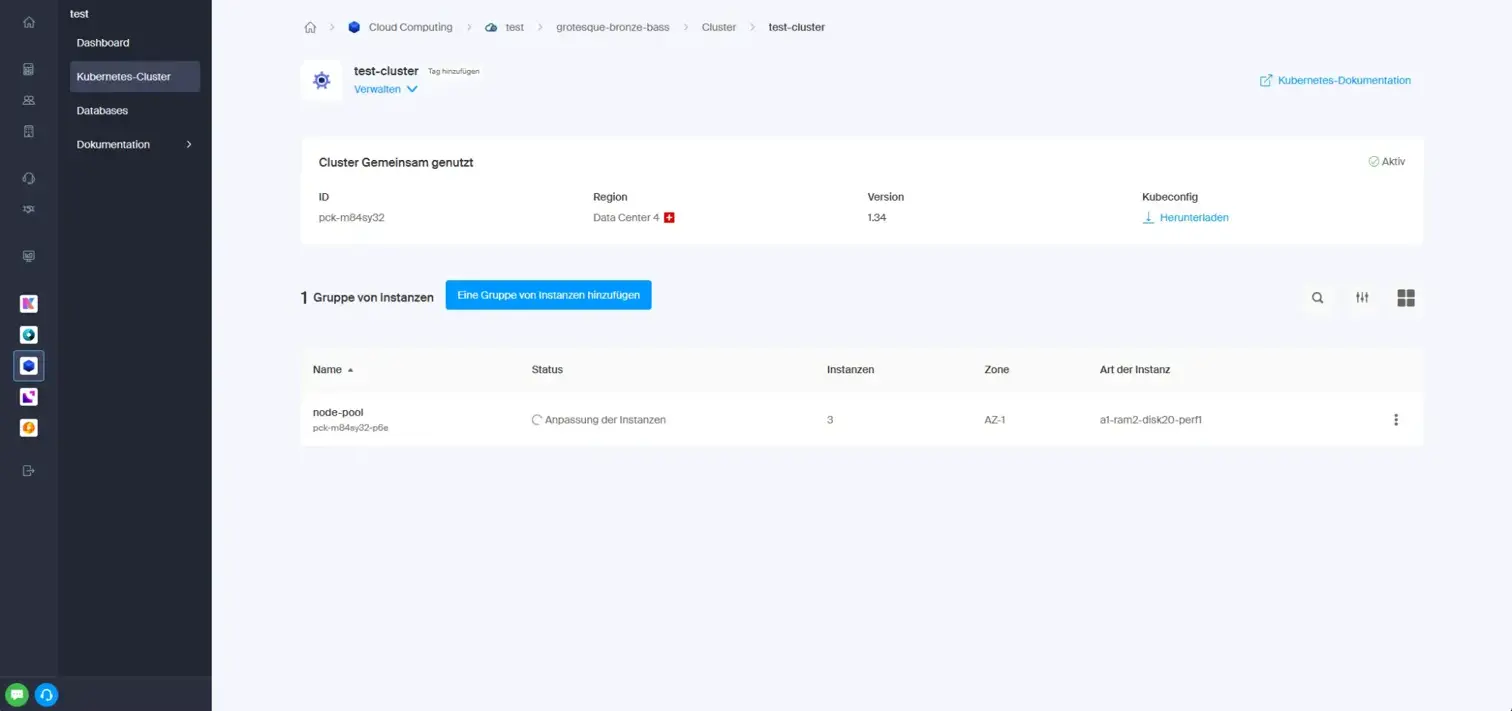
Task: Click Eine Gruppe von Instanzen hinzufügen button
Action: (x=548, y=294)
